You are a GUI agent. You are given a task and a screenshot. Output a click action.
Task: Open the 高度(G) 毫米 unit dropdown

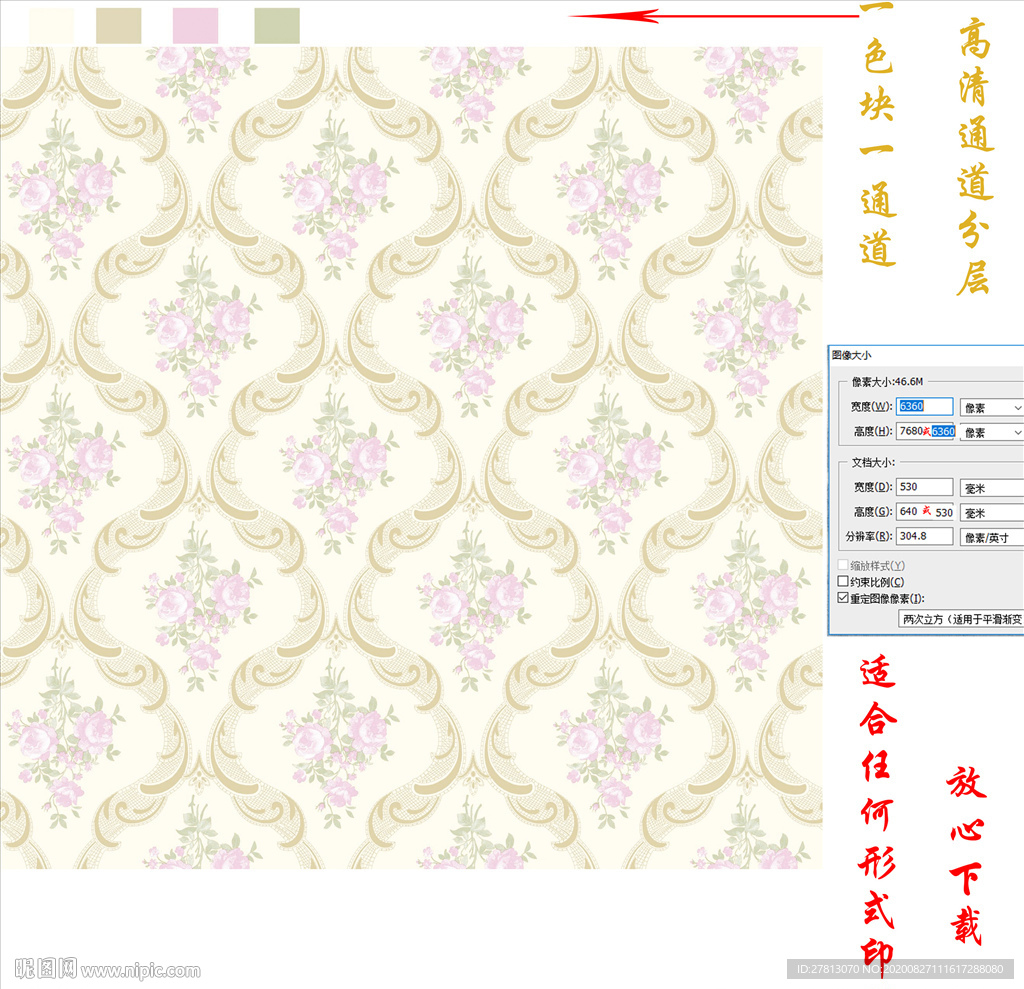pyautogui.click(x=992, y=513)
